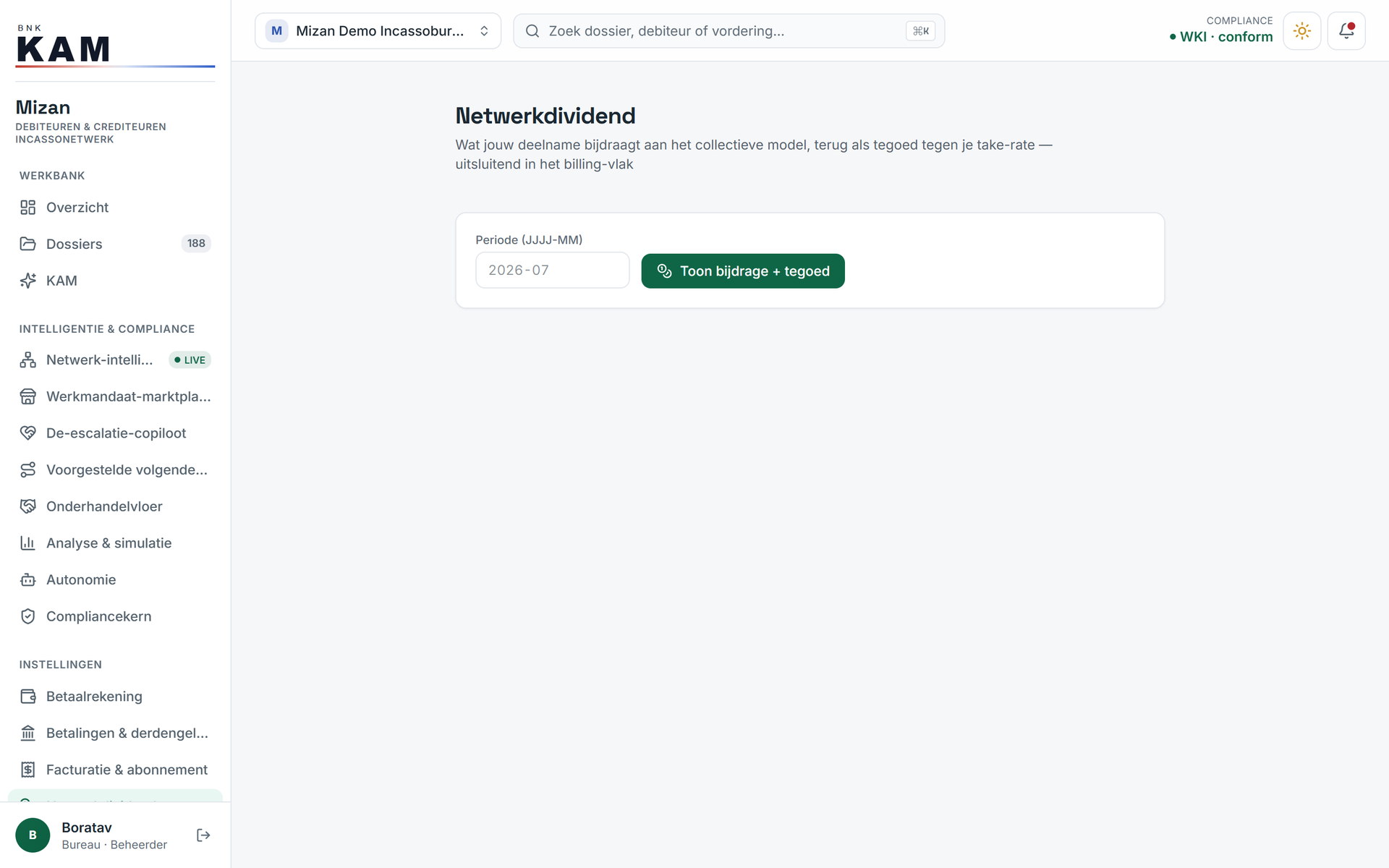
Task: Expand the Mizan Demo Incassobureau selector
Action: [x=378, y=31]
